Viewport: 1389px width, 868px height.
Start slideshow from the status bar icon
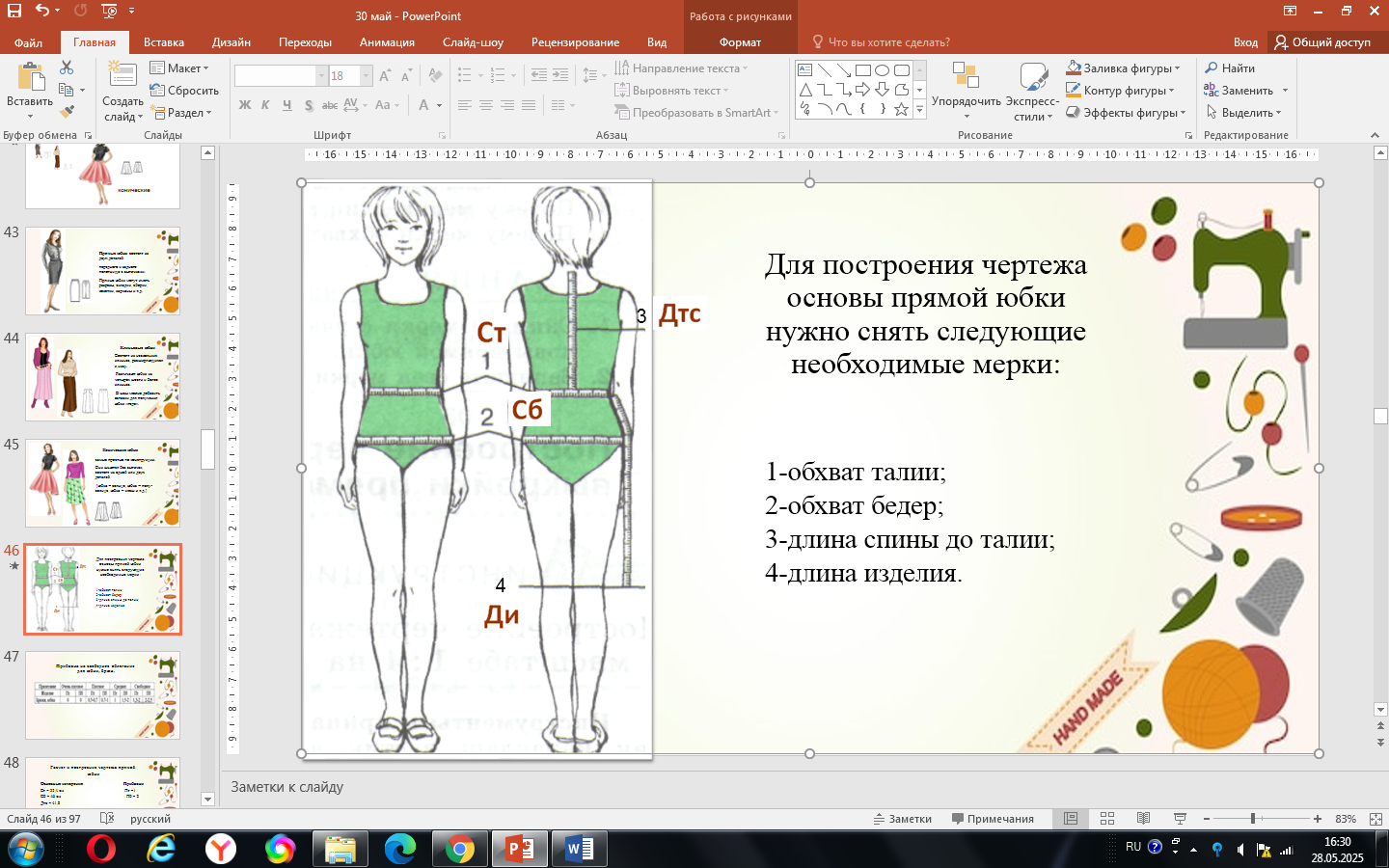click(x=1180, y=819)
